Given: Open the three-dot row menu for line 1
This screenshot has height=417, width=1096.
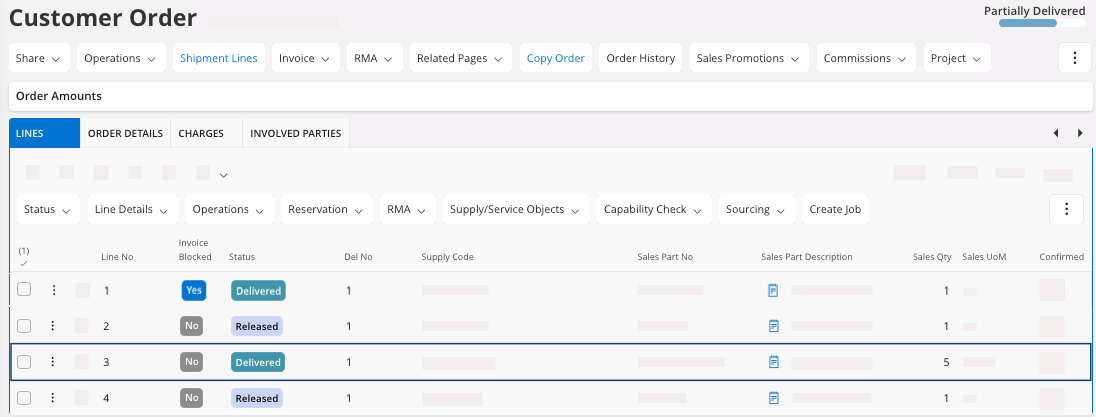Looking at the screenshot, I should tap(54, 291).
